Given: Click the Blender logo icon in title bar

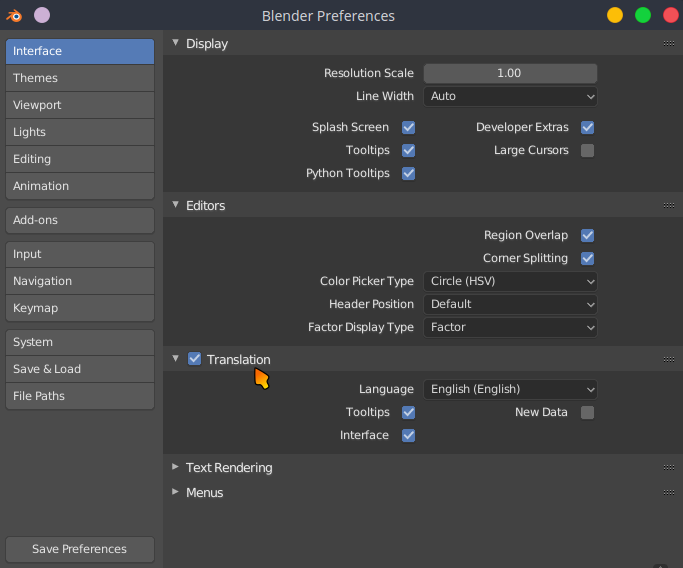Looking at the screenshot, I should point(14,16).
